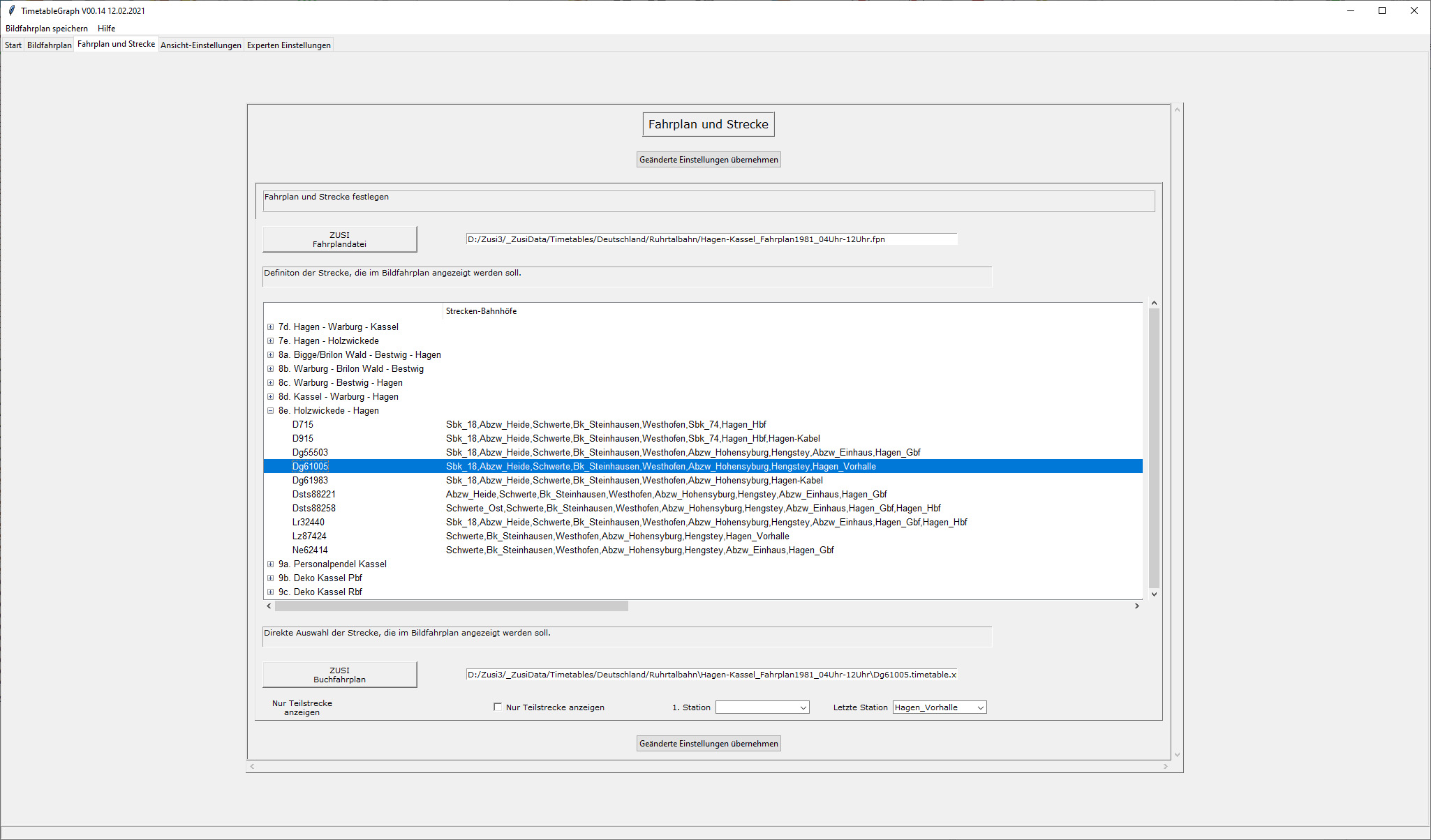Click the ZUSI Fahrplandatei button

339,239
